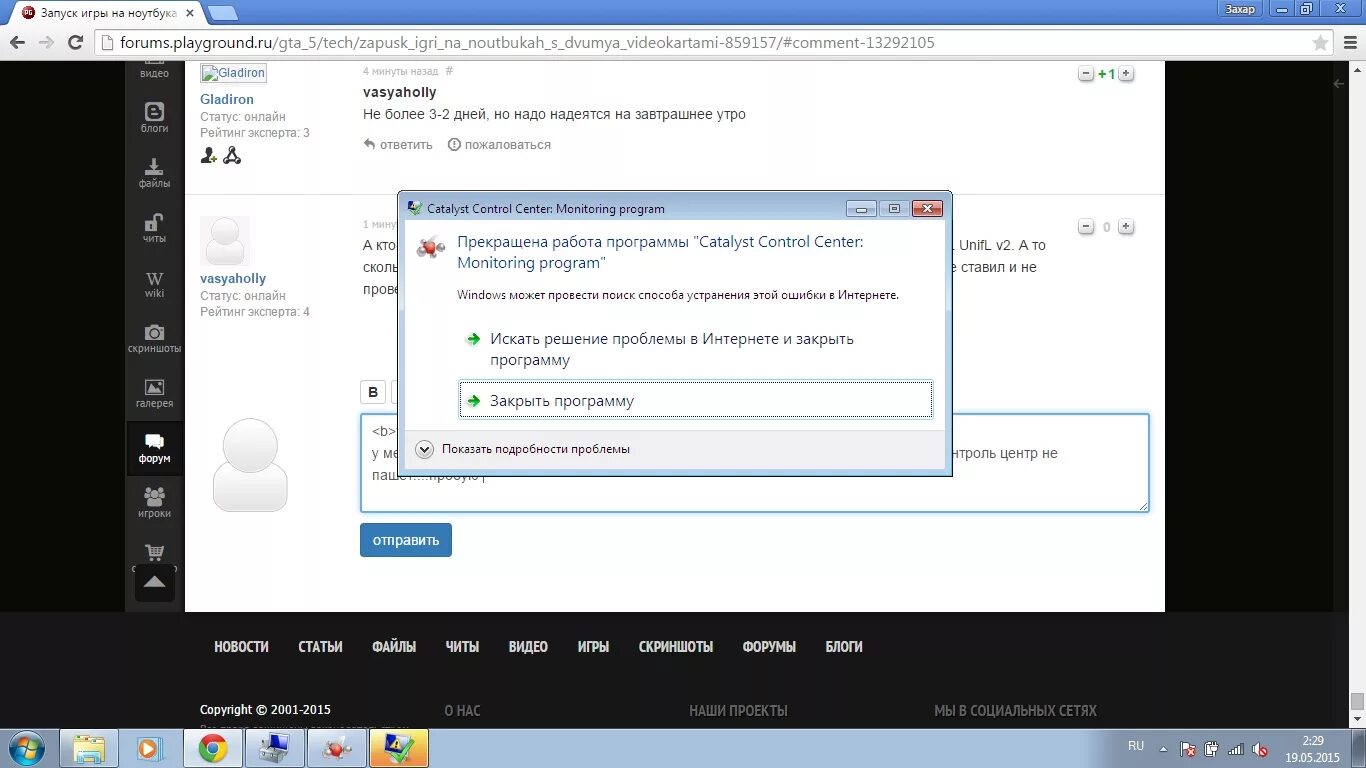Upvote Gladiron's comment with plus button

coord(1125,74)
